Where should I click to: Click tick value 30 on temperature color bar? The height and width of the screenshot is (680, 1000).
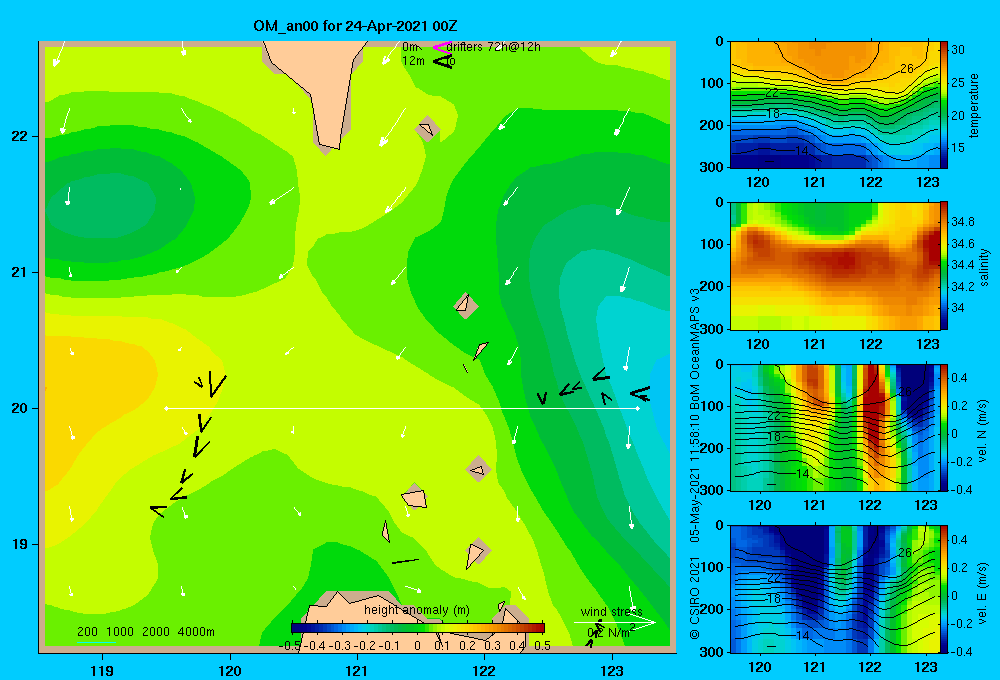[957, 50]
